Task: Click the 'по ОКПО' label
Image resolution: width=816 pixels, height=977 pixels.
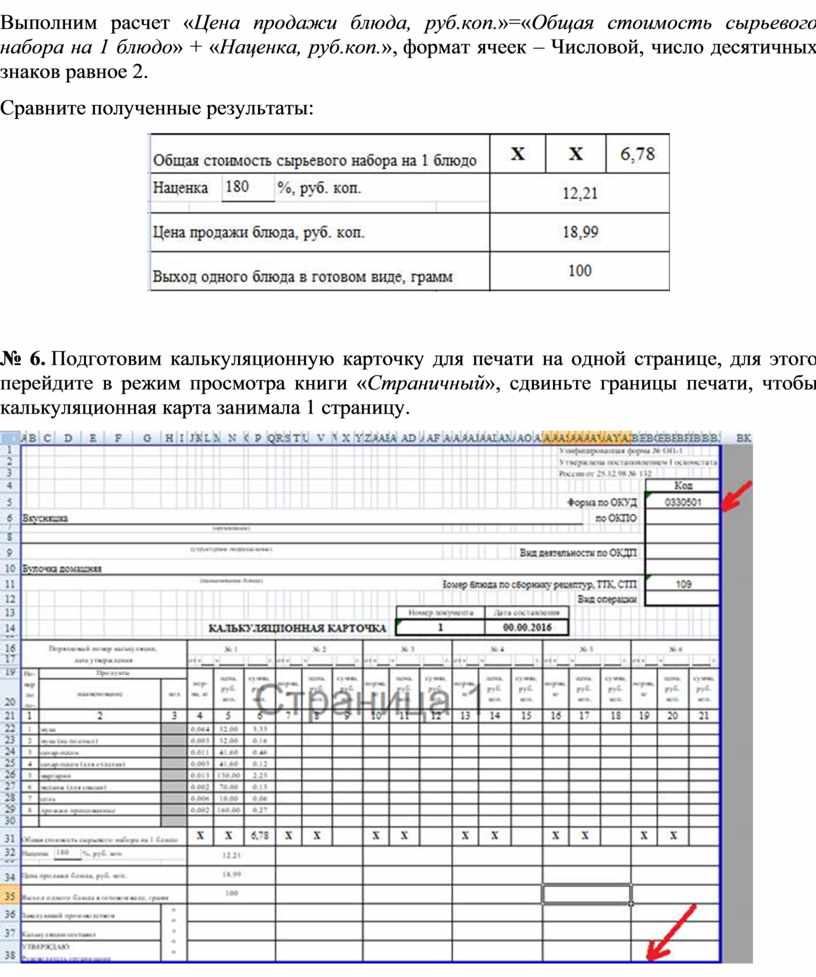Action: click(x=616, y=518)
